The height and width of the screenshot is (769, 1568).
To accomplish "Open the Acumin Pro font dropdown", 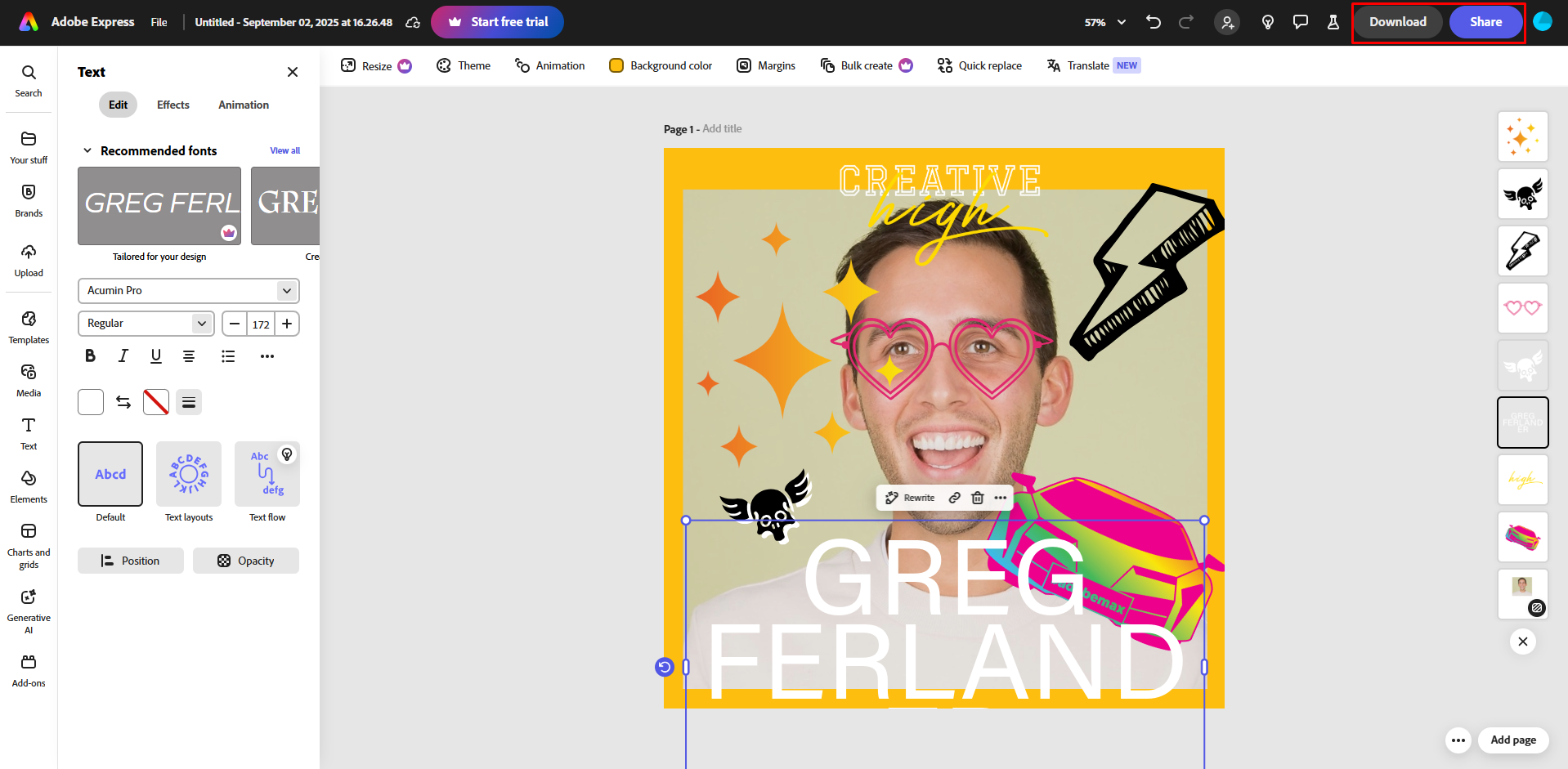I will tap(189, 291).
